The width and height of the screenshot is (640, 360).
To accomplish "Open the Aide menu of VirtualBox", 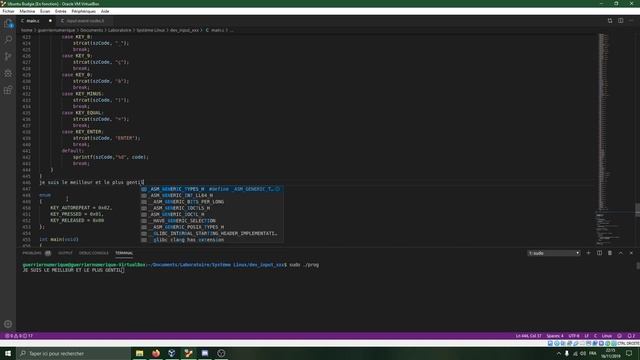I will 105,11.
